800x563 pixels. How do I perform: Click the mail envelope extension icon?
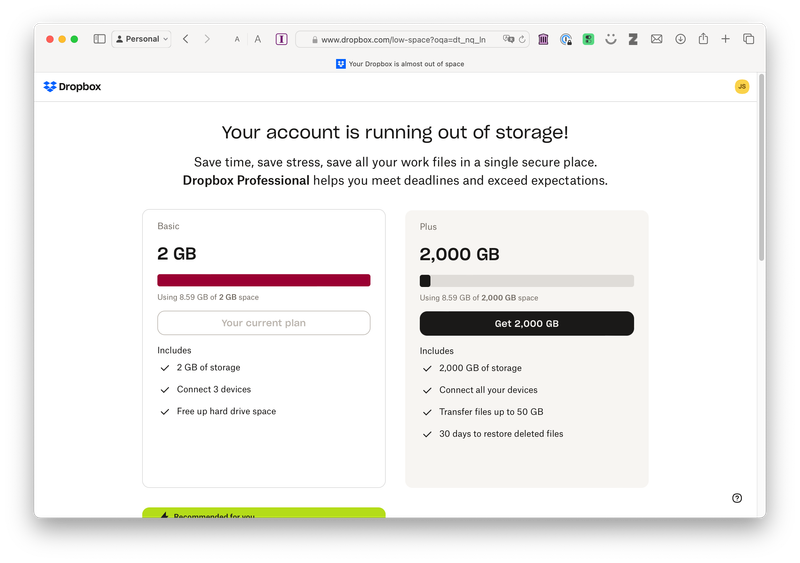[x=657, y=39]
